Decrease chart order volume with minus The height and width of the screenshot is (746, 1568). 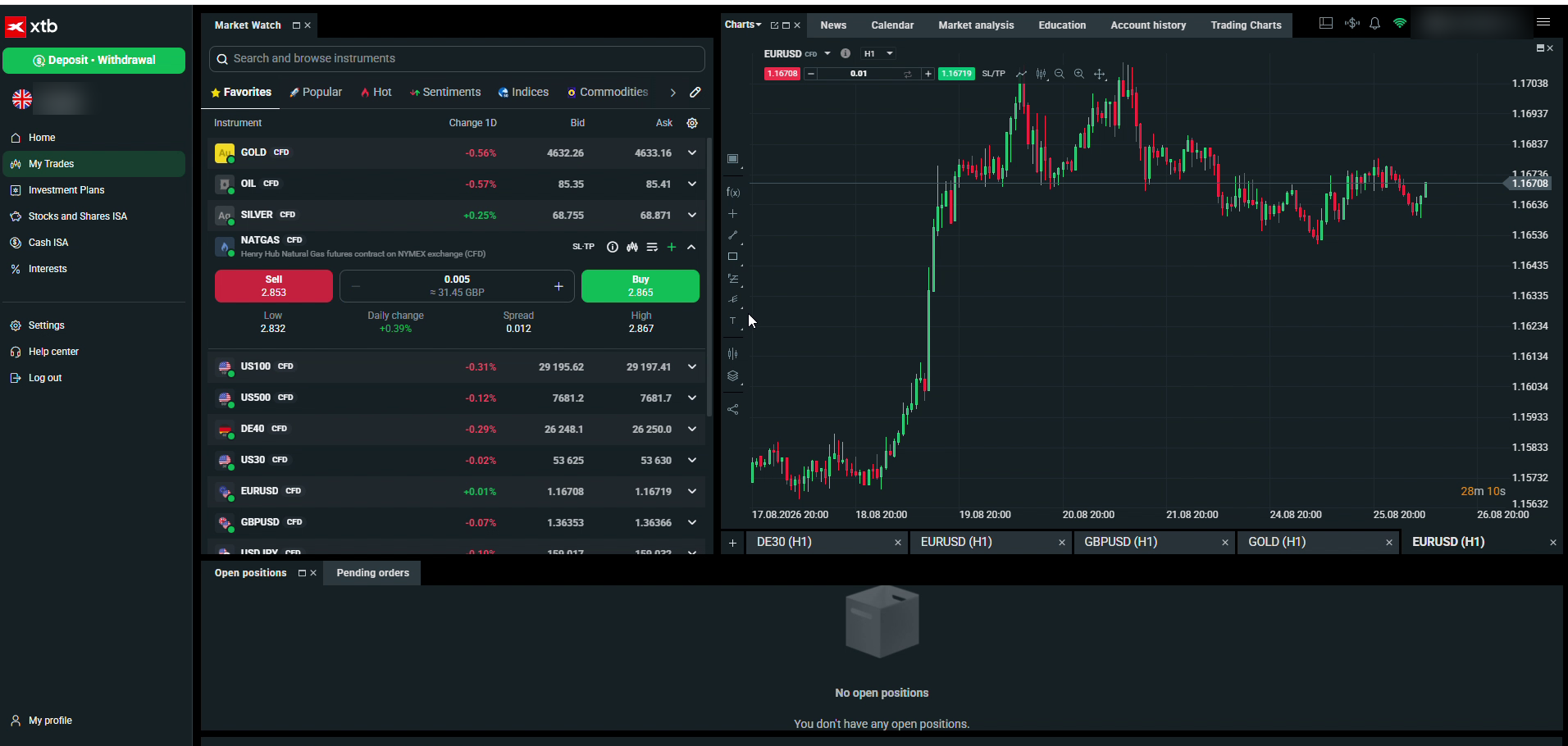click(811, 74)
